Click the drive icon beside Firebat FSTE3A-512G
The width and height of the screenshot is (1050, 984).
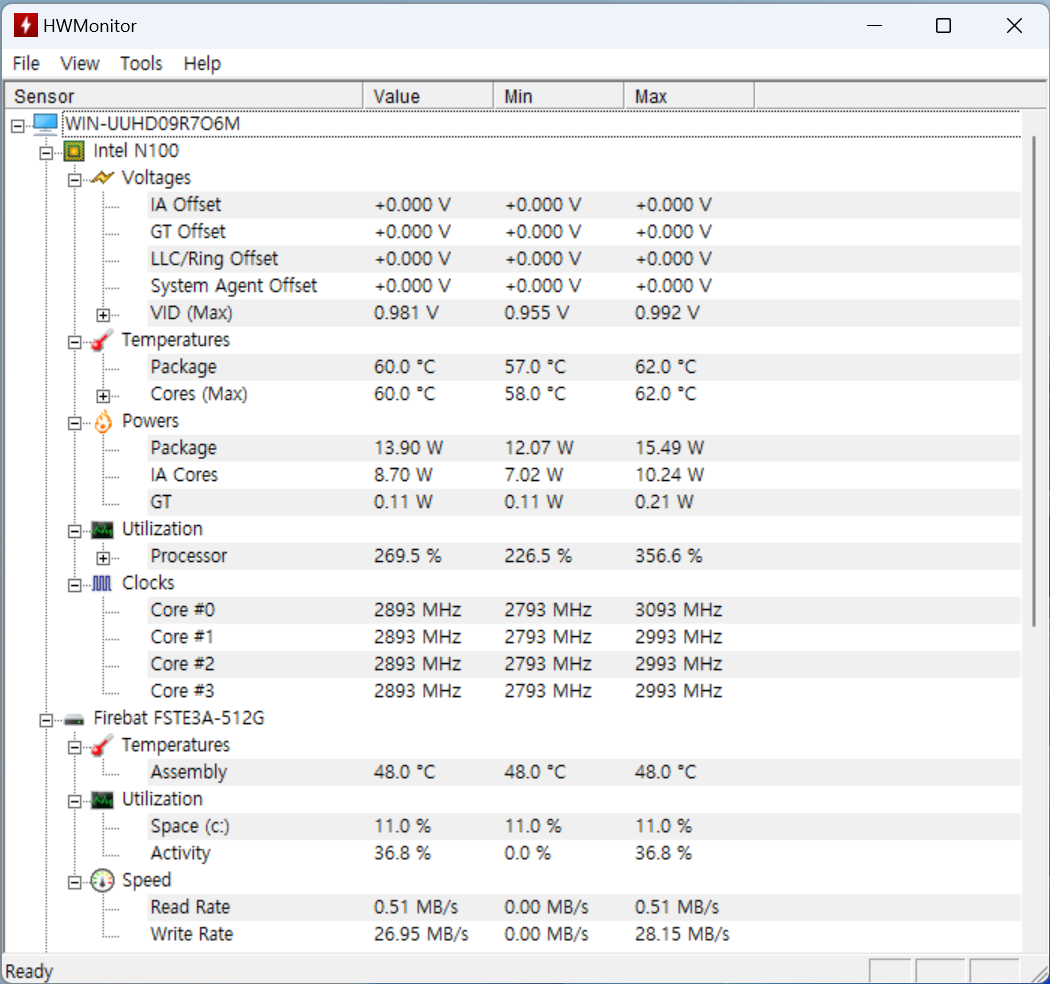tap(74, 719)
